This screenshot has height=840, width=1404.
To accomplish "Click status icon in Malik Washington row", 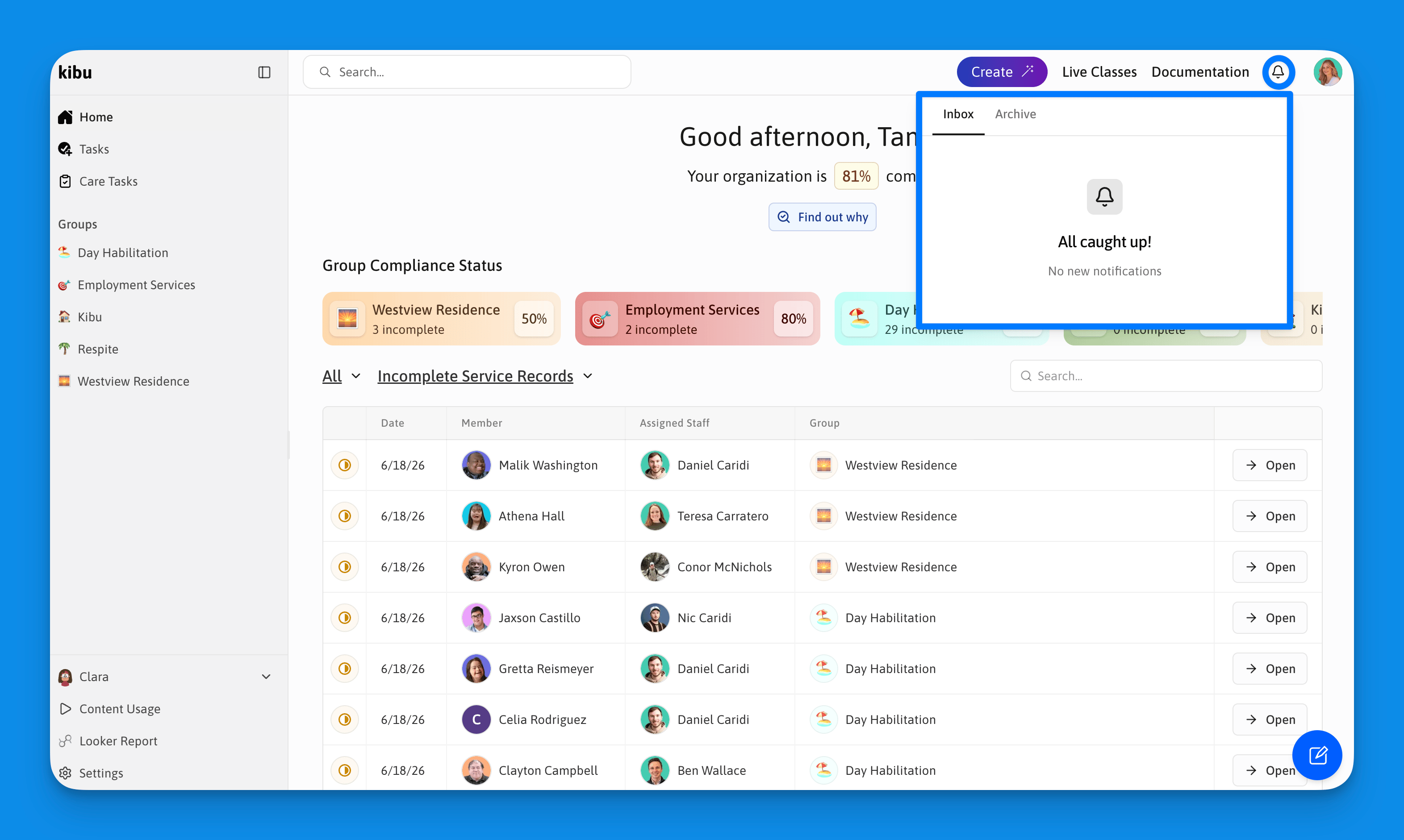I will coord(344,465).
